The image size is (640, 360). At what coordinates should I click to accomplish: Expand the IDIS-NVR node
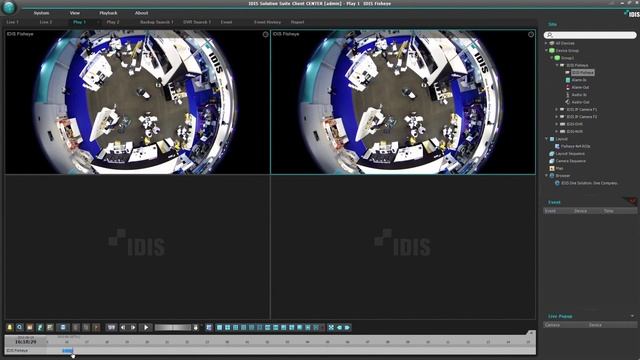click(x=557, y=131)
